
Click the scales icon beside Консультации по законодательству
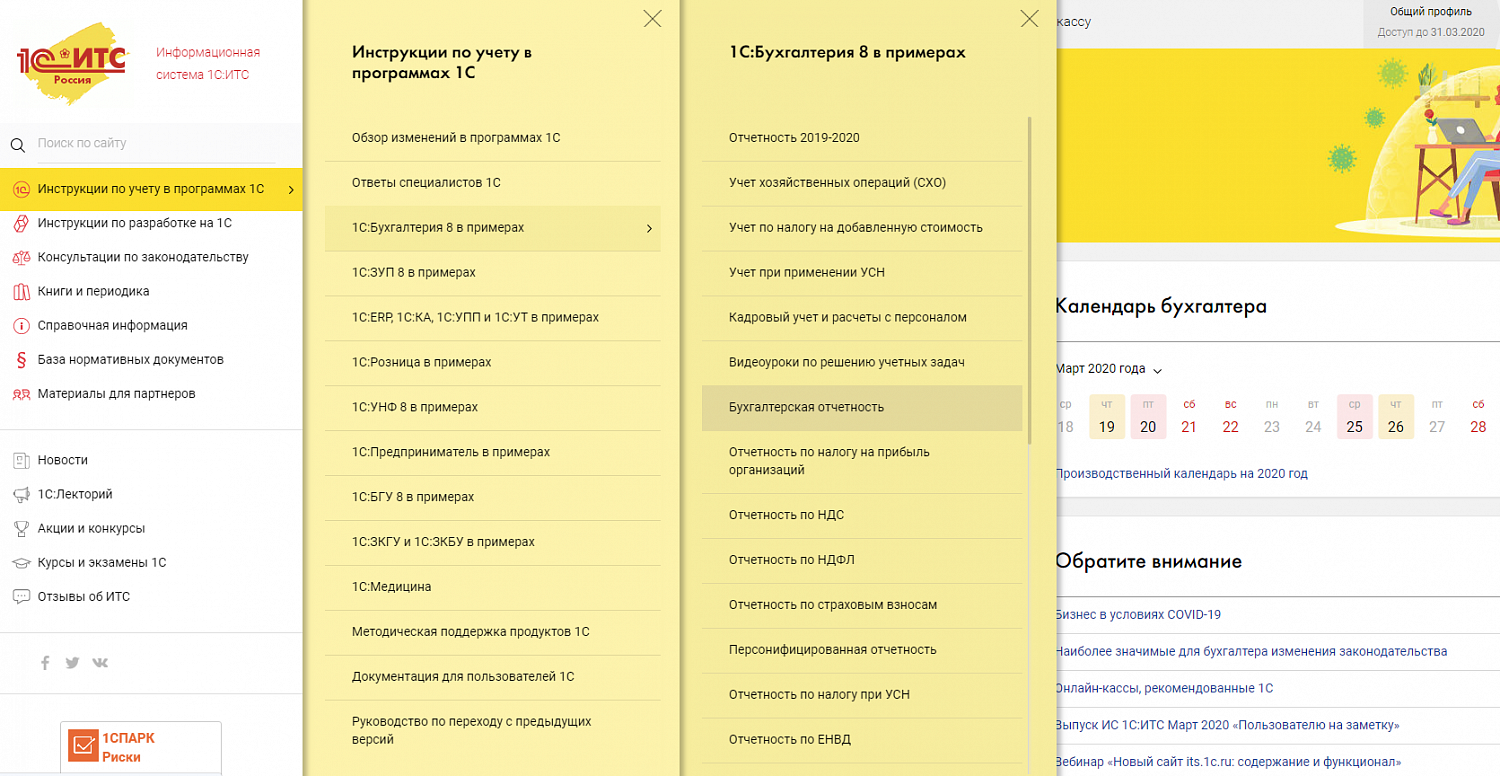coord(20,257)
